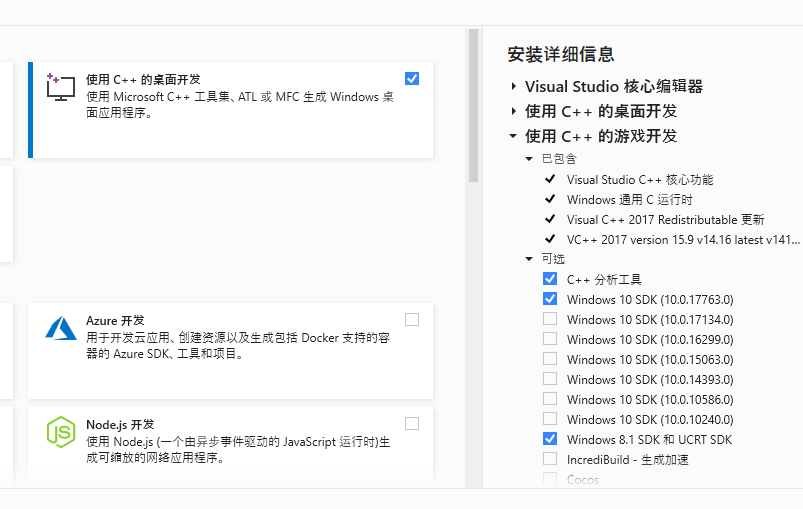This screenshot has height=509, width=803.
Task: Collapse the 已包含 section
Action: click(529, 159)
